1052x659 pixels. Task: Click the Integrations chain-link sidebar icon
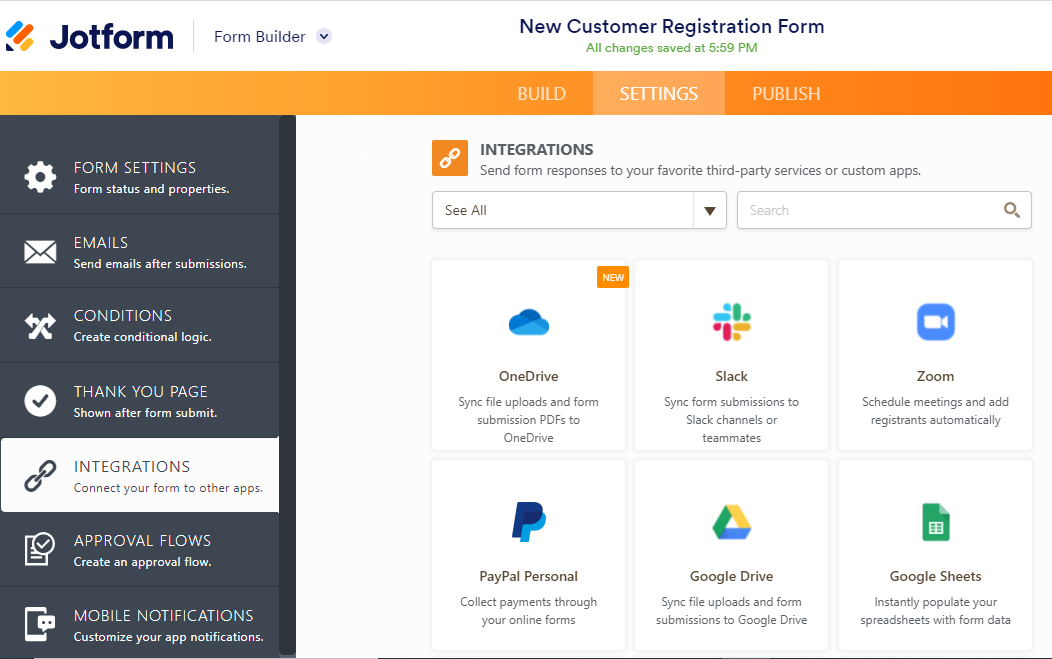(x=40, y=476)
